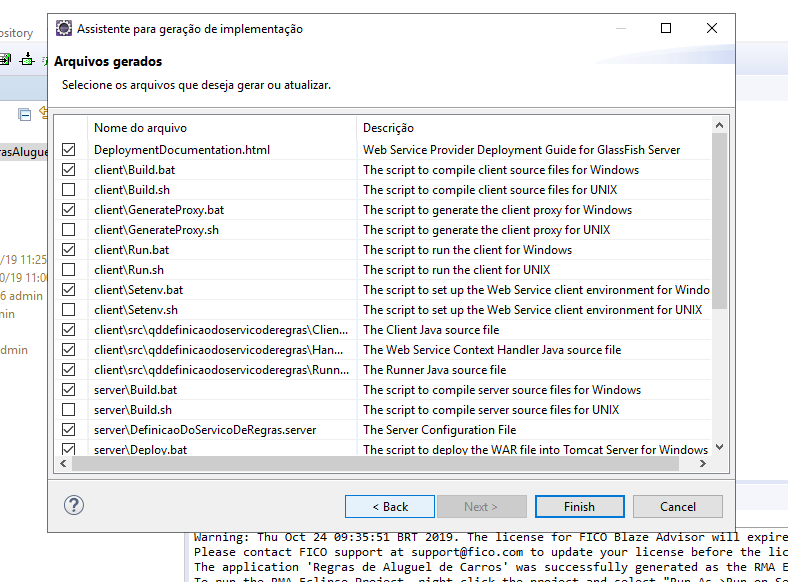The height and width of the screenshot is (582, 788).
Task: Select the client\Setenv.bat file name
Action: click(x=139, y=290)
